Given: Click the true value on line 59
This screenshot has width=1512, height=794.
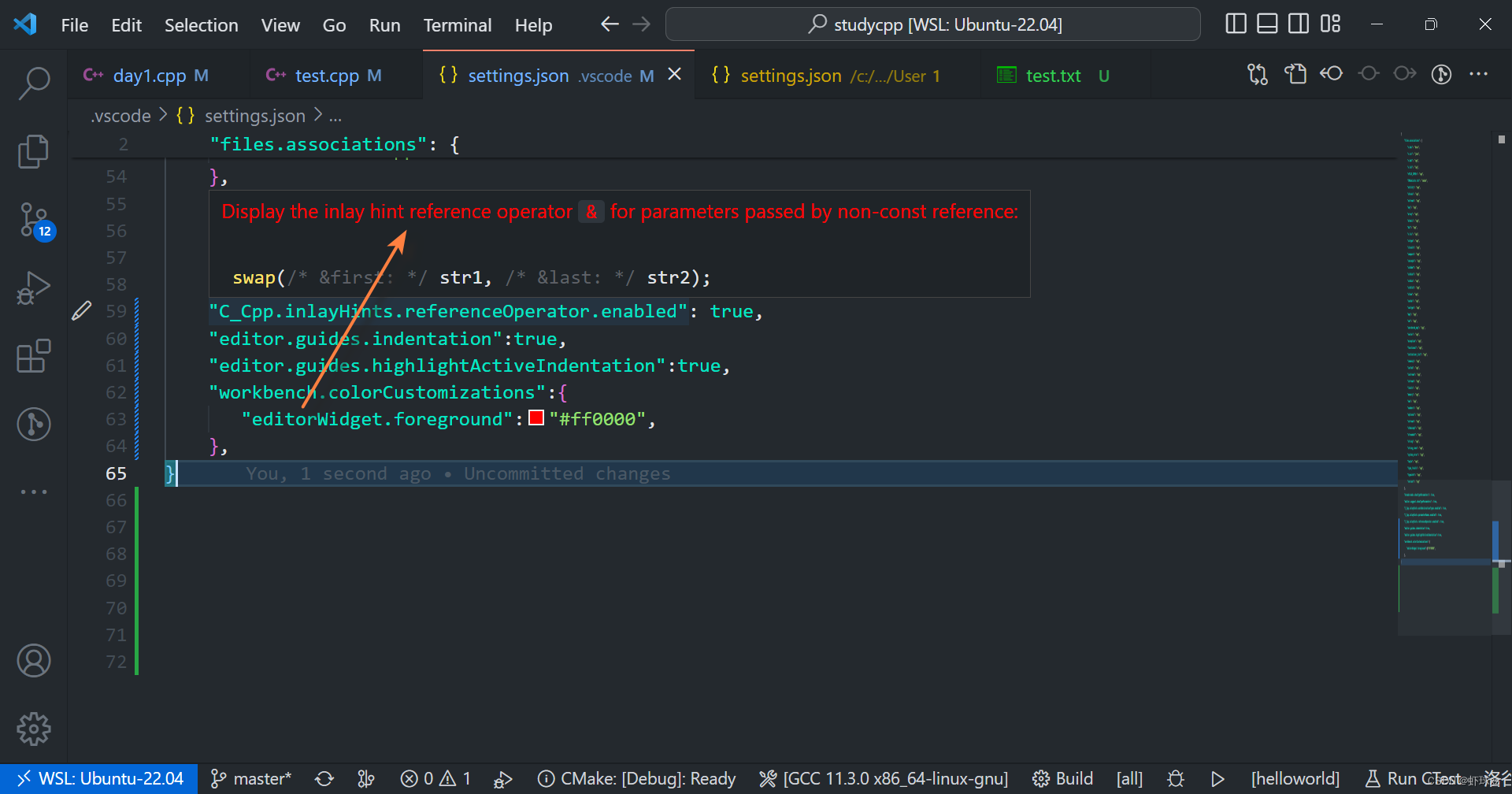Looking at the screenshot, I should click(732, 311).
